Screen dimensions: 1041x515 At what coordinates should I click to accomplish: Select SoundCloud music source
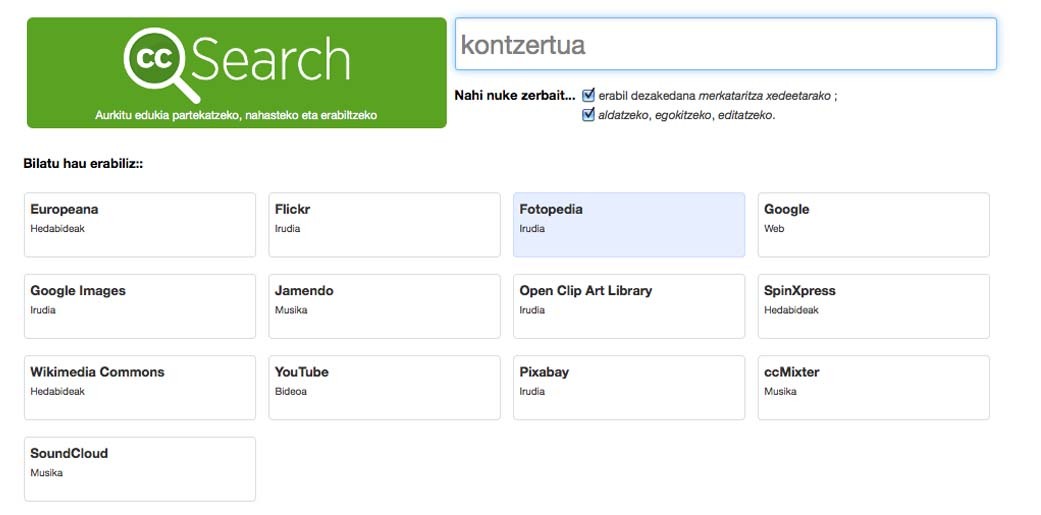(x=140, y=469)
